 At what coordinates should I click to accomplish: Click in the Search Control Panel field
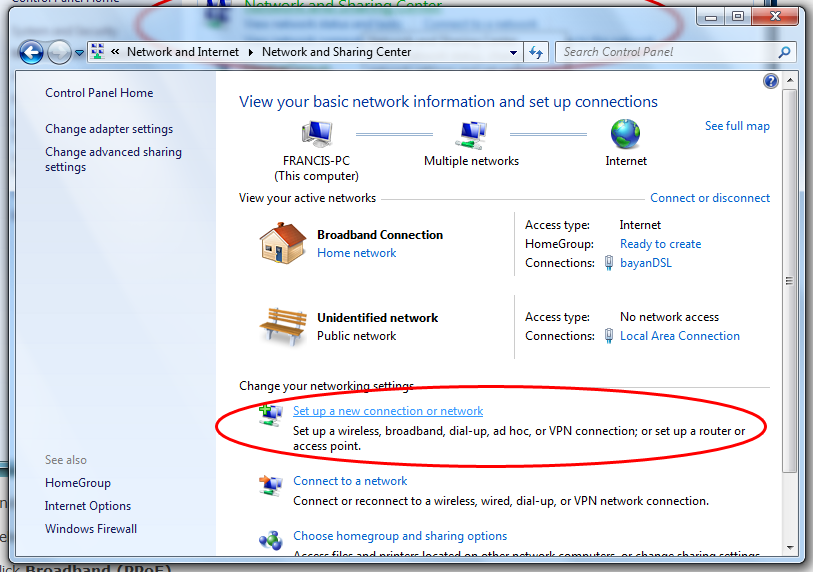coord(665,52)
